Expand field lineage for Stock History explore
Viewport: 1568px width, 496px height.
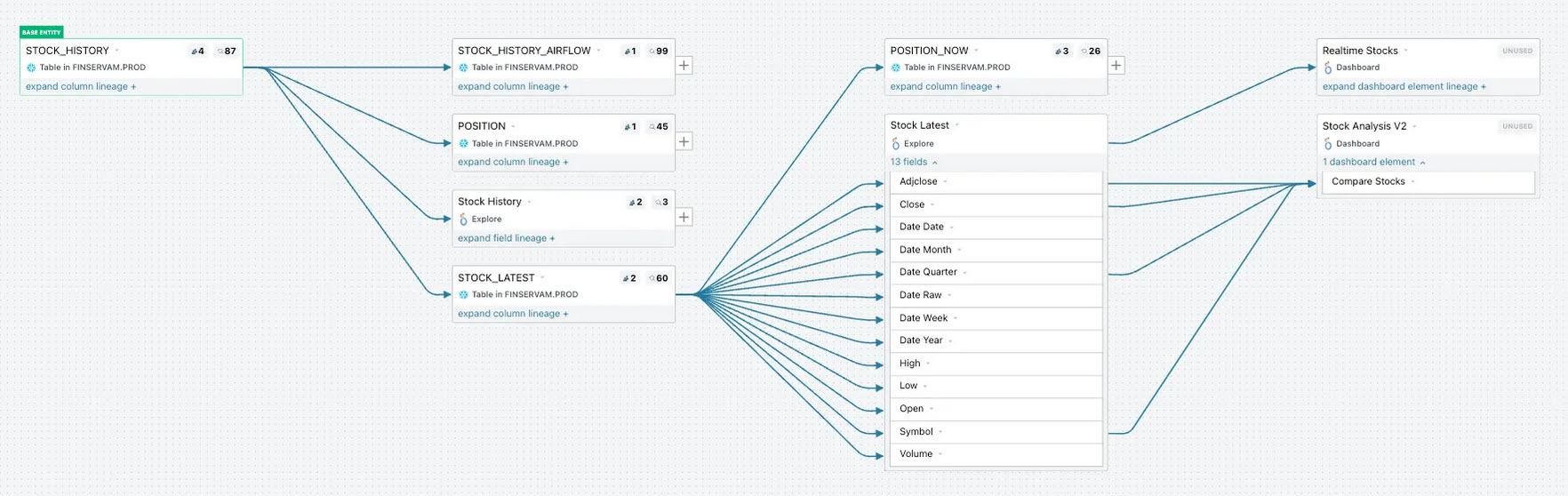(507, 238)
